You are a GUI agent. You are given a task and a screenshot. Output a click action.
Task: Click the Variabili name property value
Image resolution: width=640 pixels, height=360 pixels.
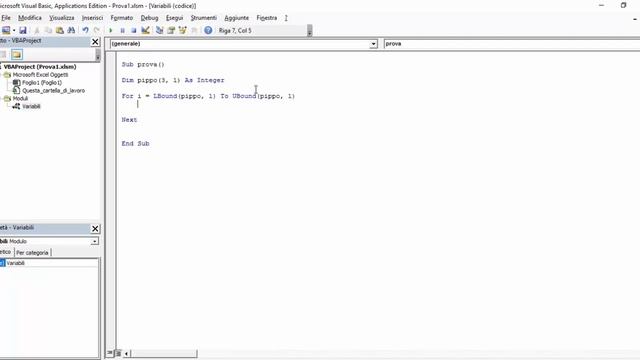tap(52, 263)
